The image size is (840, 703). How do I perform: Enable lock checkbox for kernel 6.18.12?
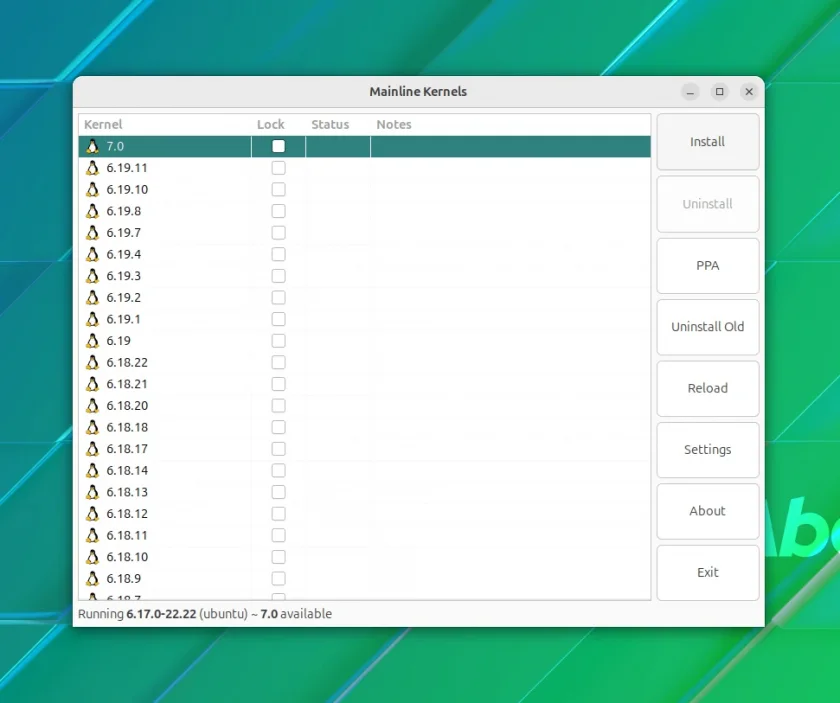point(279,514)
